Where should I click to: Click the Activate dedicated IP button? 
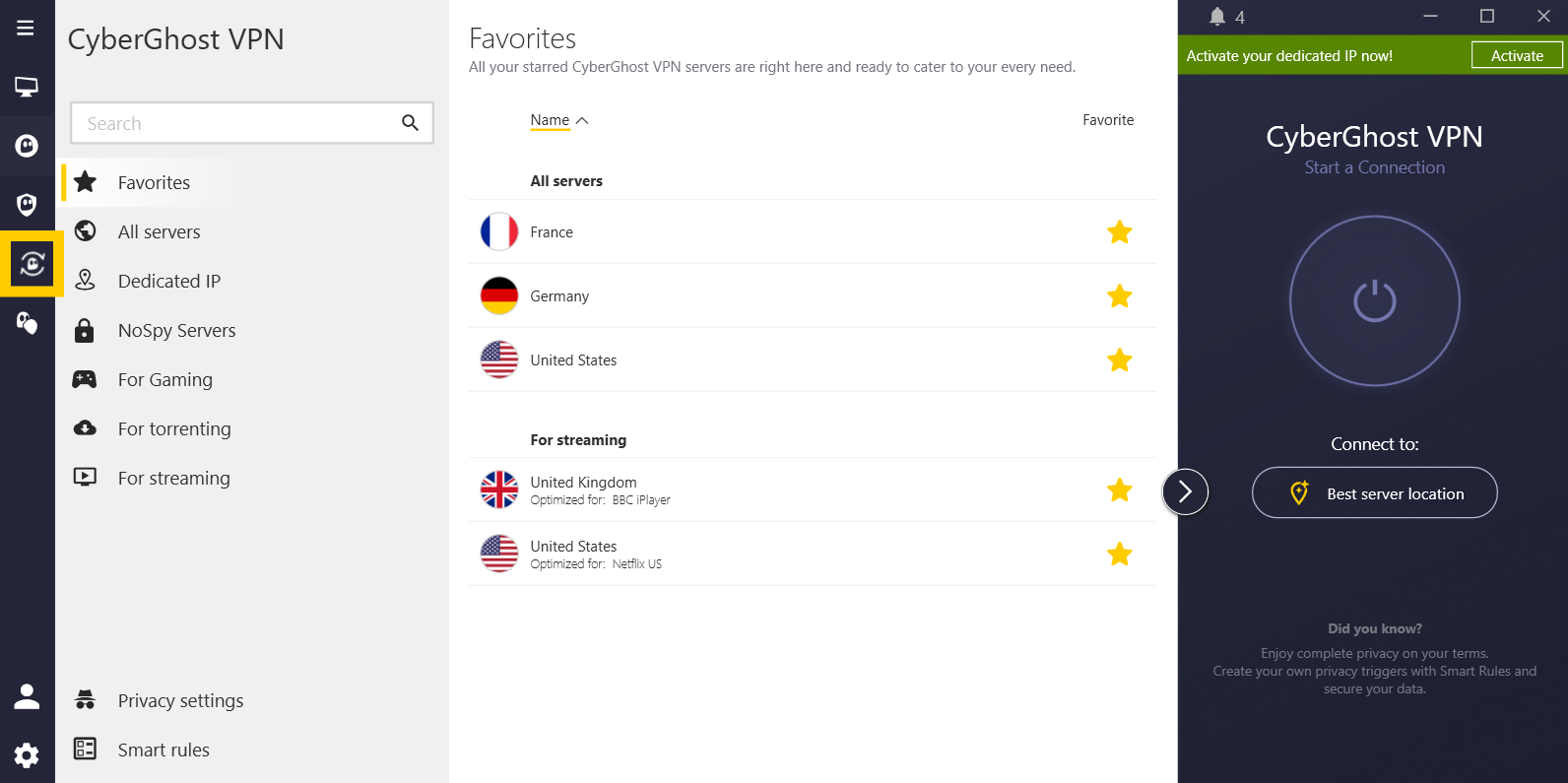[1517, 55]
